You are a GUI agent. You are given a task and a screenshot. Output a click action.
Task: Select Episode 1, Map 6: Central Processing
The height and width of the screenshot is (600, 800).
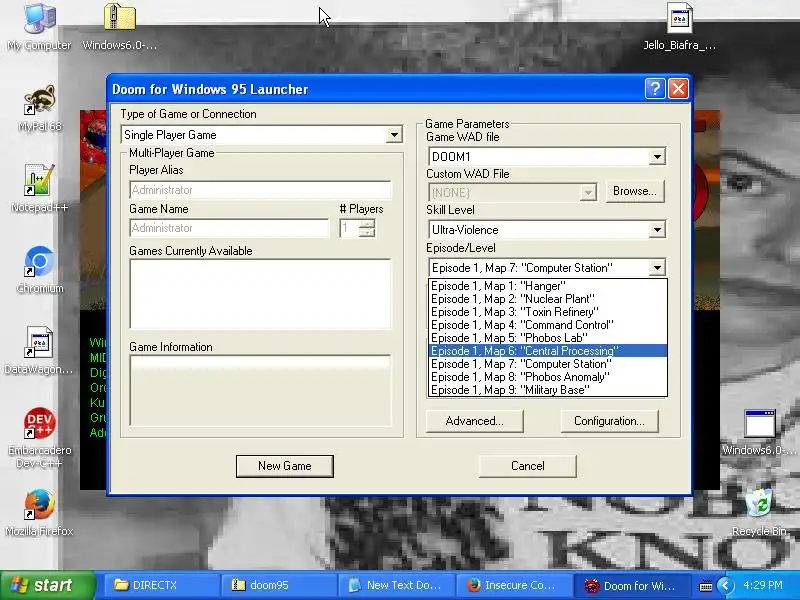[x=547, y=351]
